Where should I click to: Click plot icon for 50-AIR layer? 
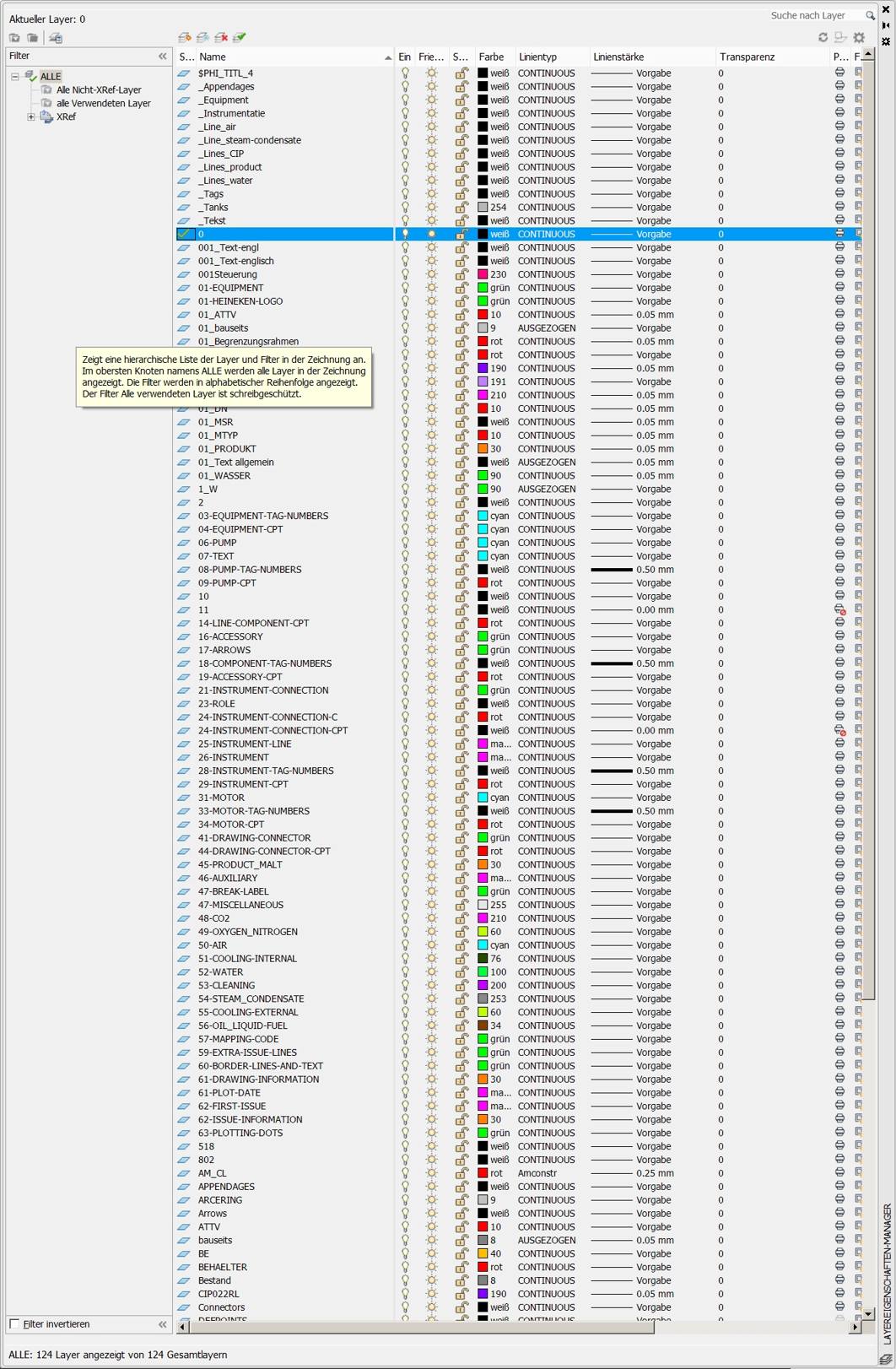coord(839,945)
